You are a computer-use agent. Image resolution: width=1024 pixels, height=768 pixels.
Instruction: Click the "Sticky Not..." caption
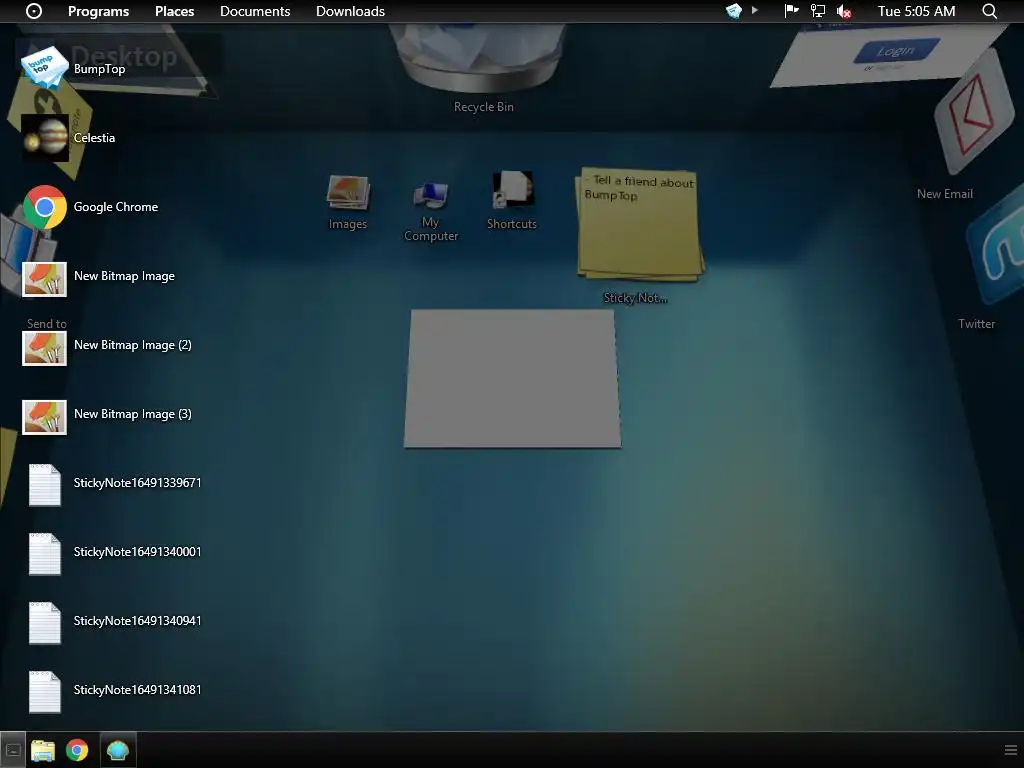click(x=635, y=298)
